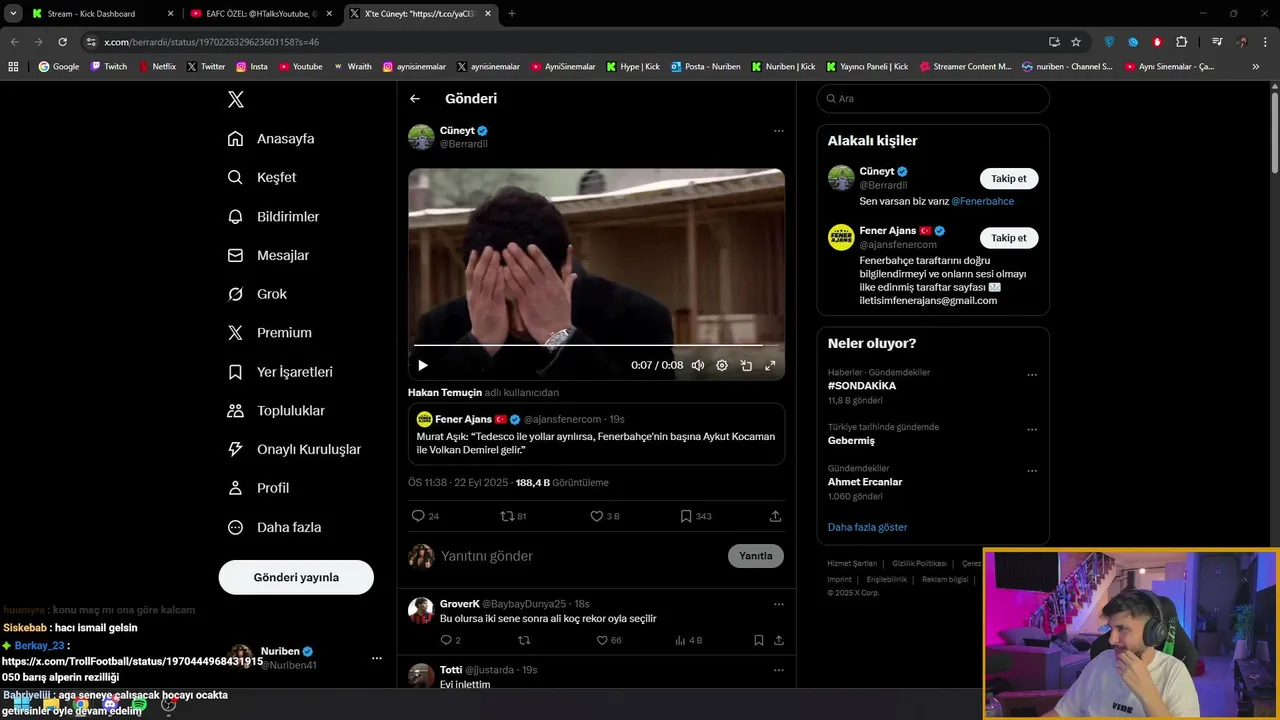Play the video in the post
Viewport: 1280px width, 720px height.
[422, 365]
